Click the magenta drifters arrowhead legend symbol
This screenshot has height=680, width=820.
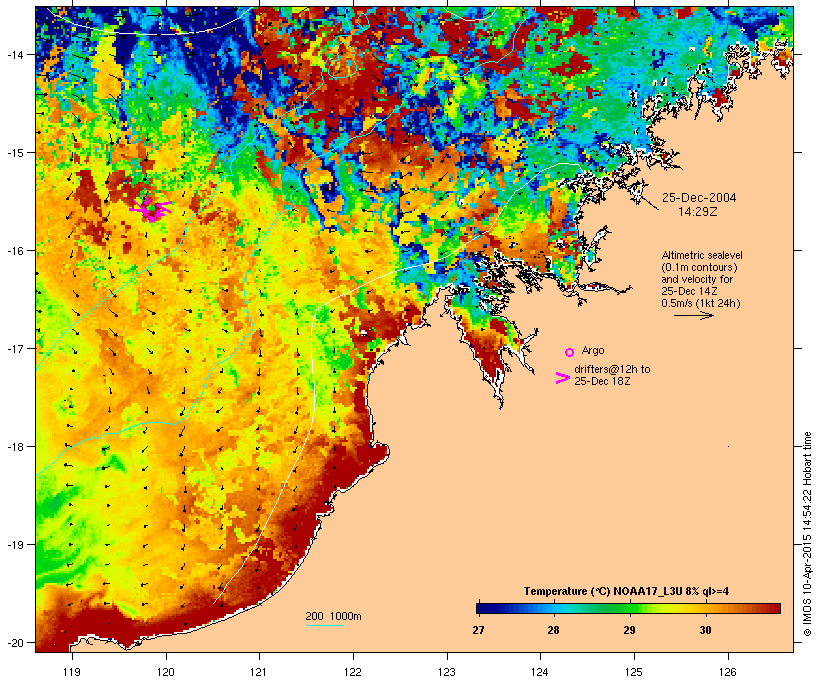pyautogui.click(x=562, y=378)
